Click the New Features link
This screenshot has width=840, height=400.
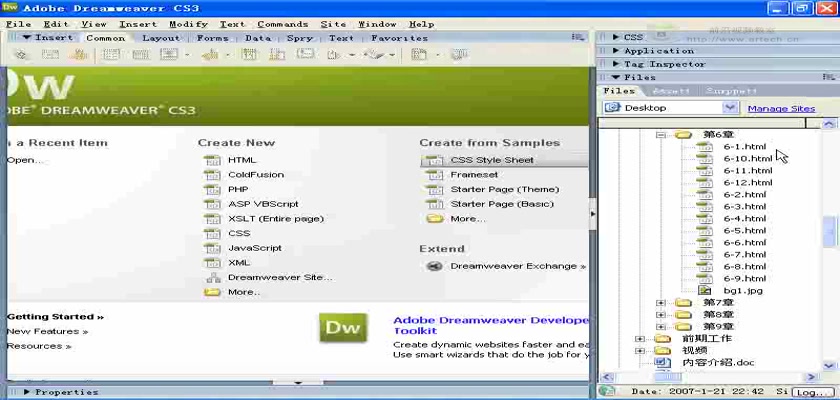[47, 331]
